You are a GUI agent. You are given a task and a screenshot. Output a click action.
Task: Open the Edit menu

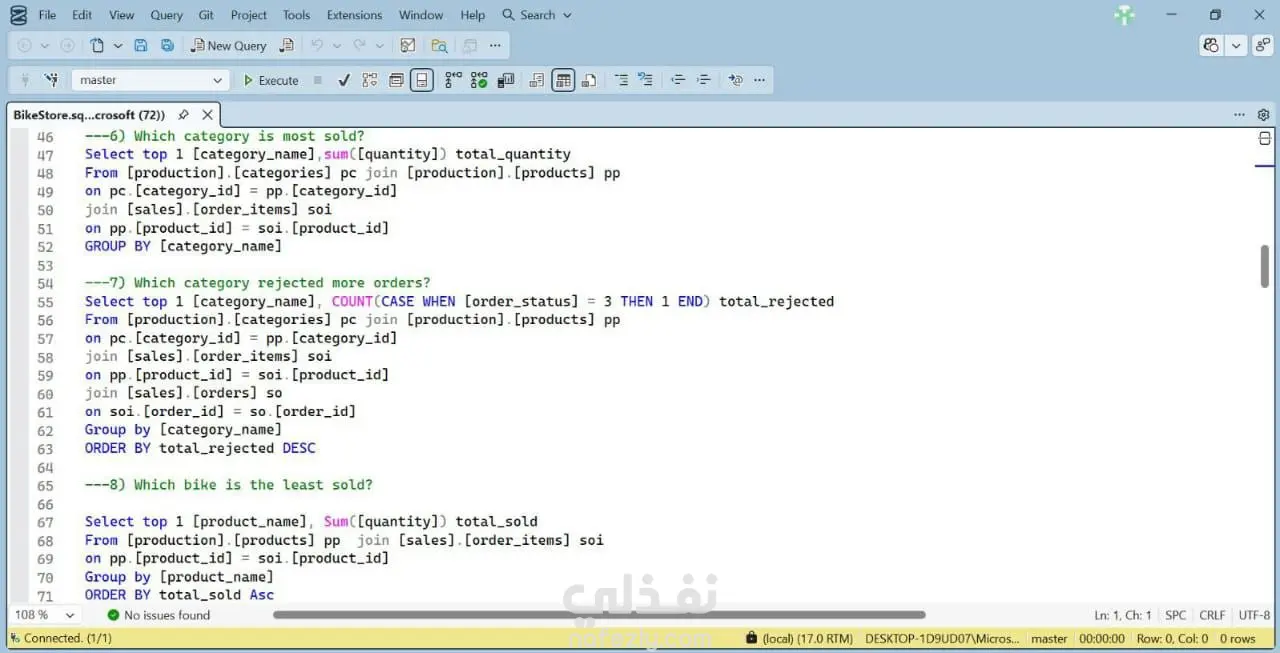pos(82,15)
